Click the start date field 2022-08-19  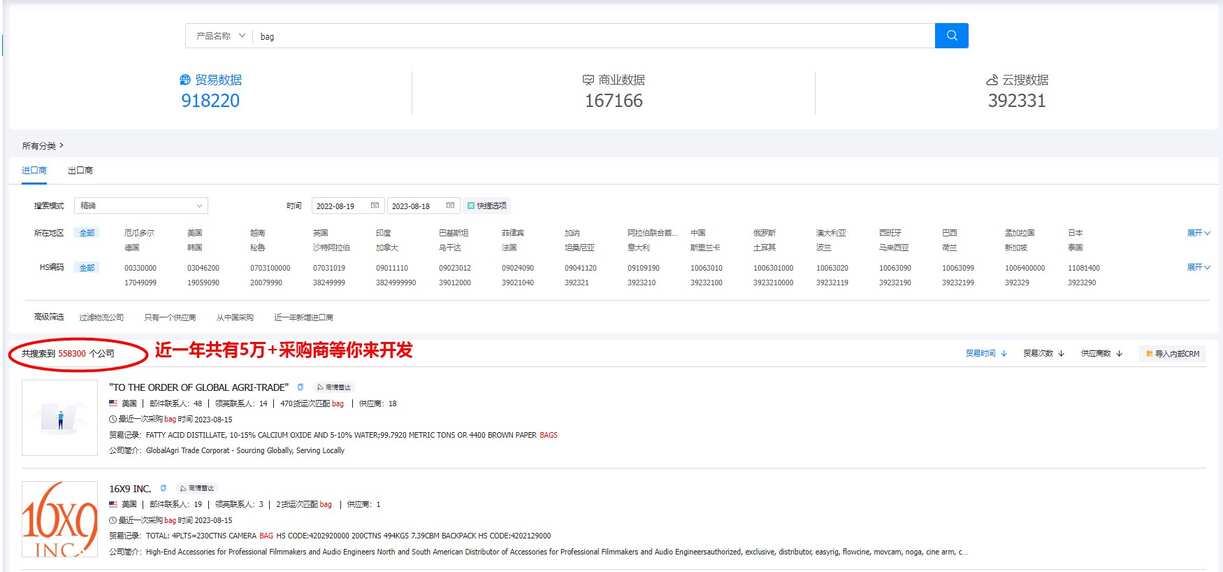tap(348, 205)
